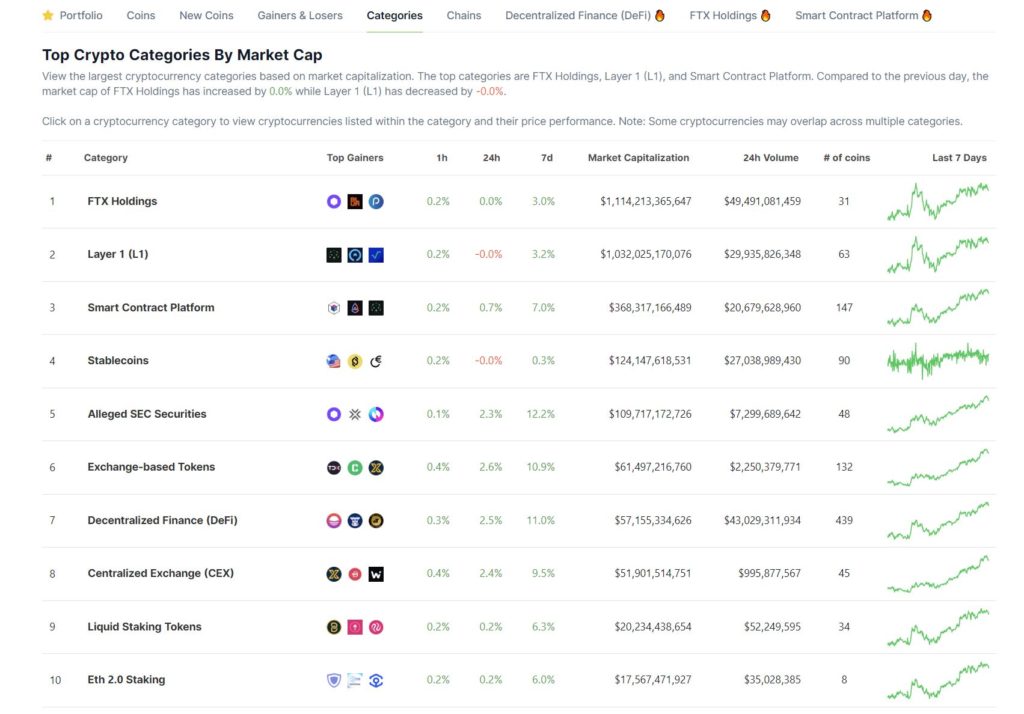Select the yellow dollar coin icon in Stablecoins row
This screenshot has height=714, width=1024.
pos(355,361)
